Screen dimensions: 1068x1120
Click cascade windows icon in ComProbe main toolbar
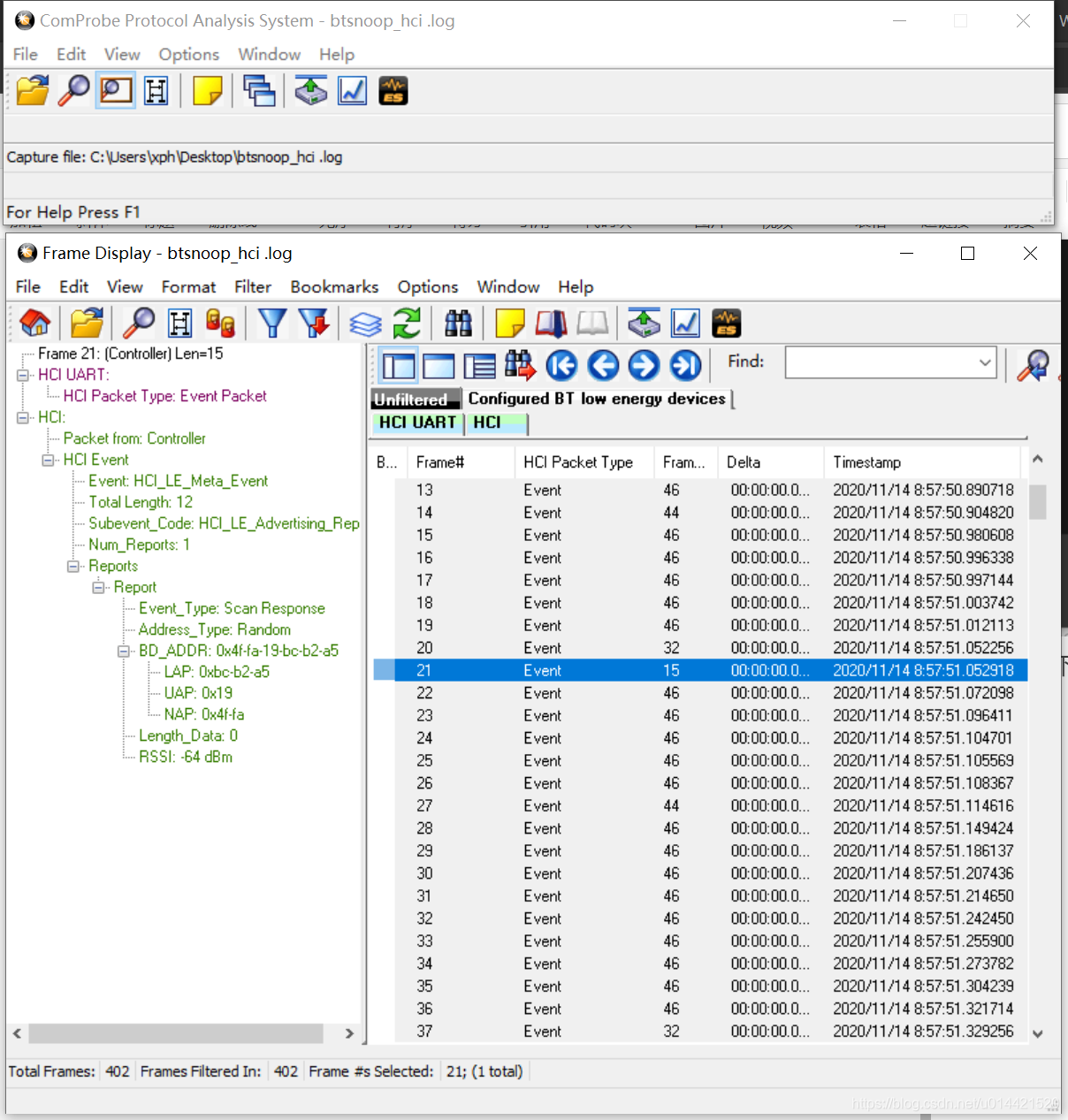(259, 90)
